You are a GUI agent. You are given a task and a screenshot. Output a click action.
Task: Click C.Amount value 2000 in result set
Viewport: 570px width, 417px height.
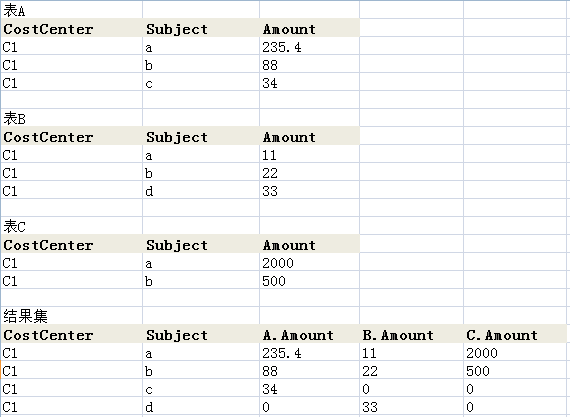click(515, 352)
